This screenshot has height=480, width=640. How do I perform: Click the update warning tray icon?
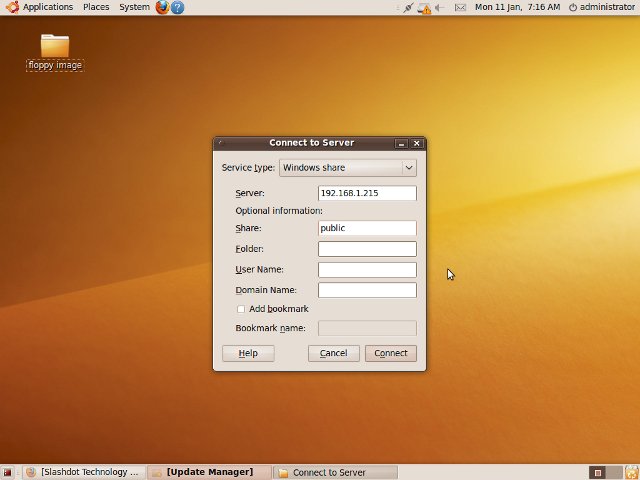424,7
